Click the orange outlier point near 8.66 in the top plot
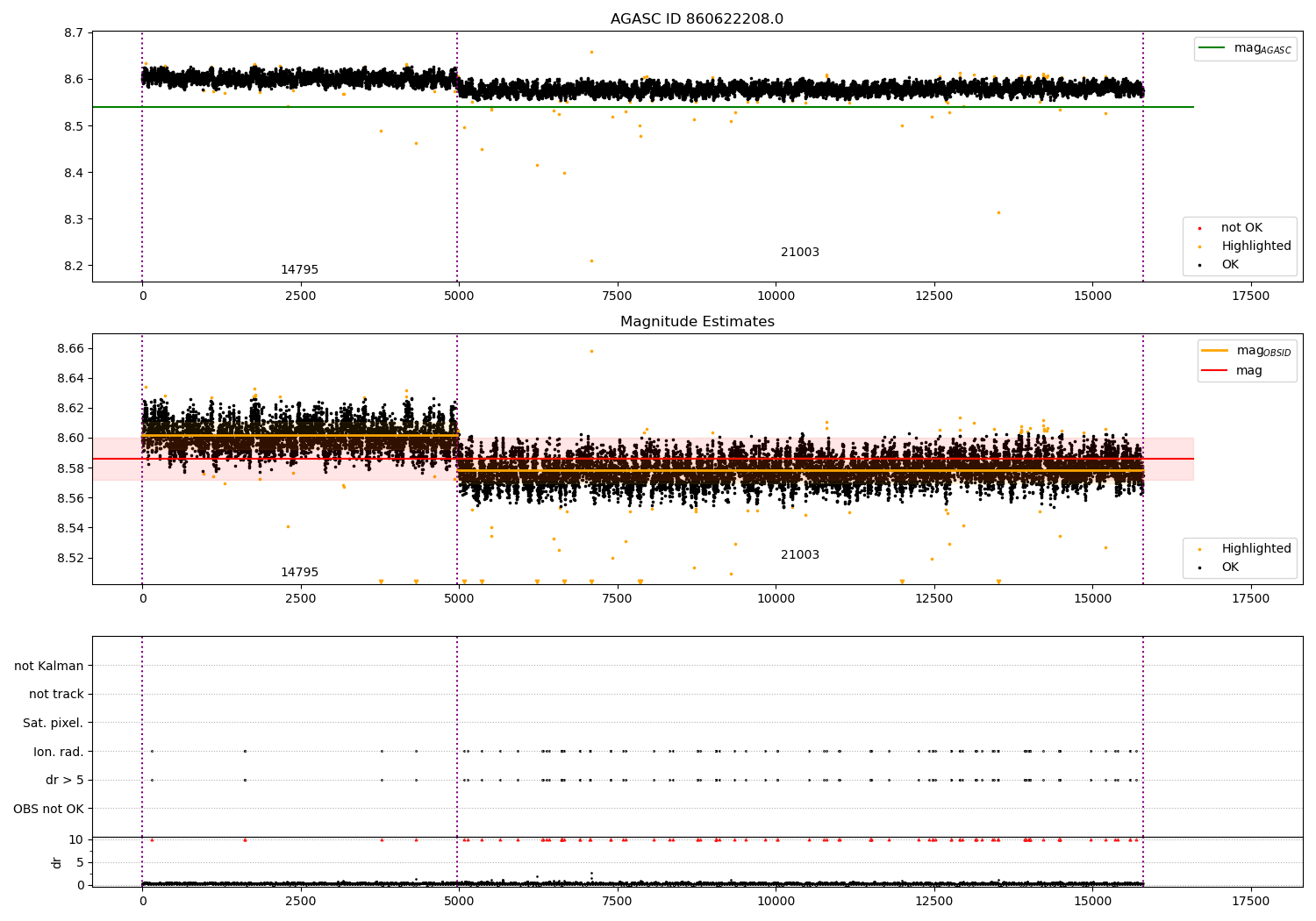Image resolution: width=1316 pixels, height=921 pixels. pyautogui.click(x=591, y=52)
